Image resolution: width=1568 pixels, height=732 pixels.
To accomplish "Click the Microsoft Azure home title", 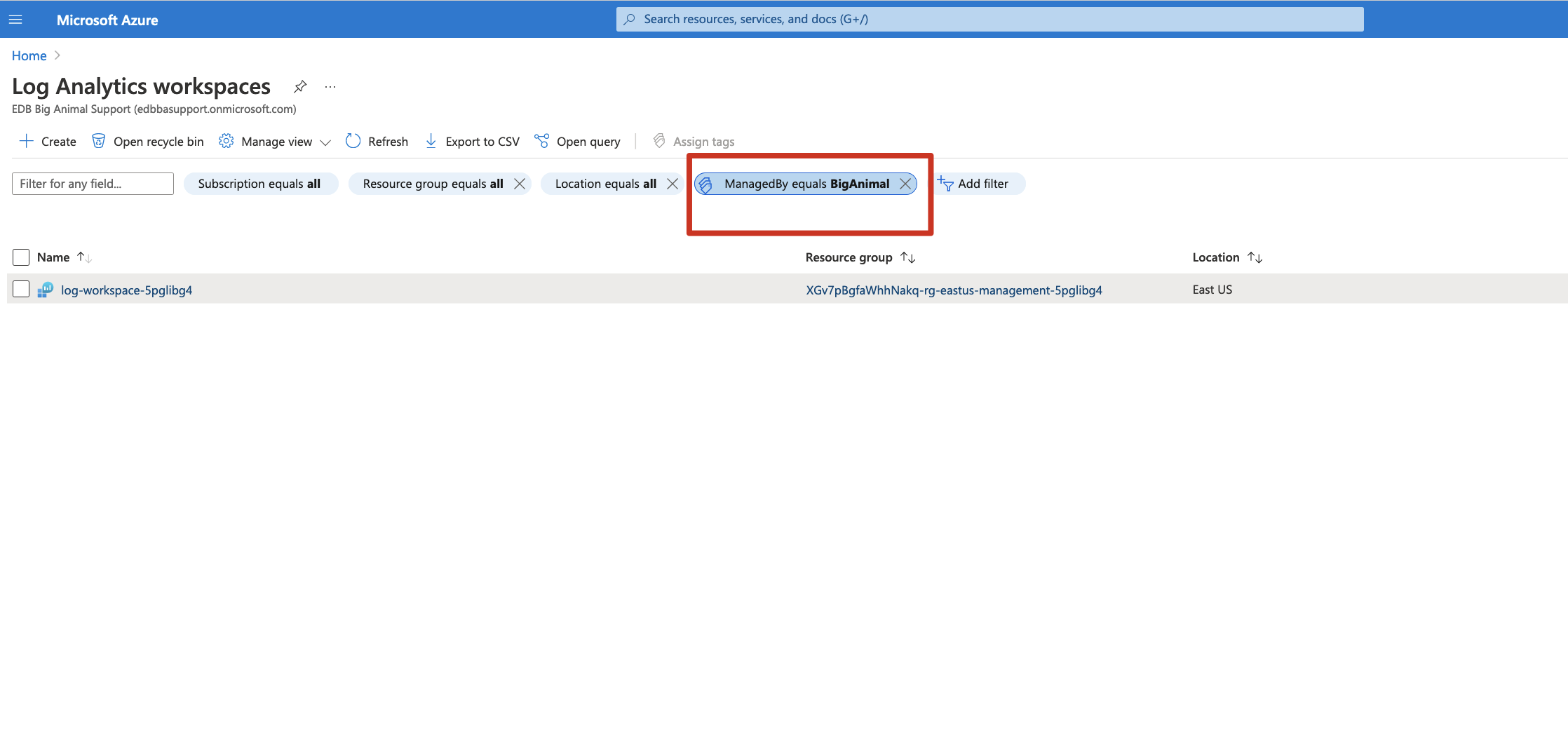I will [x=107, y=20].
